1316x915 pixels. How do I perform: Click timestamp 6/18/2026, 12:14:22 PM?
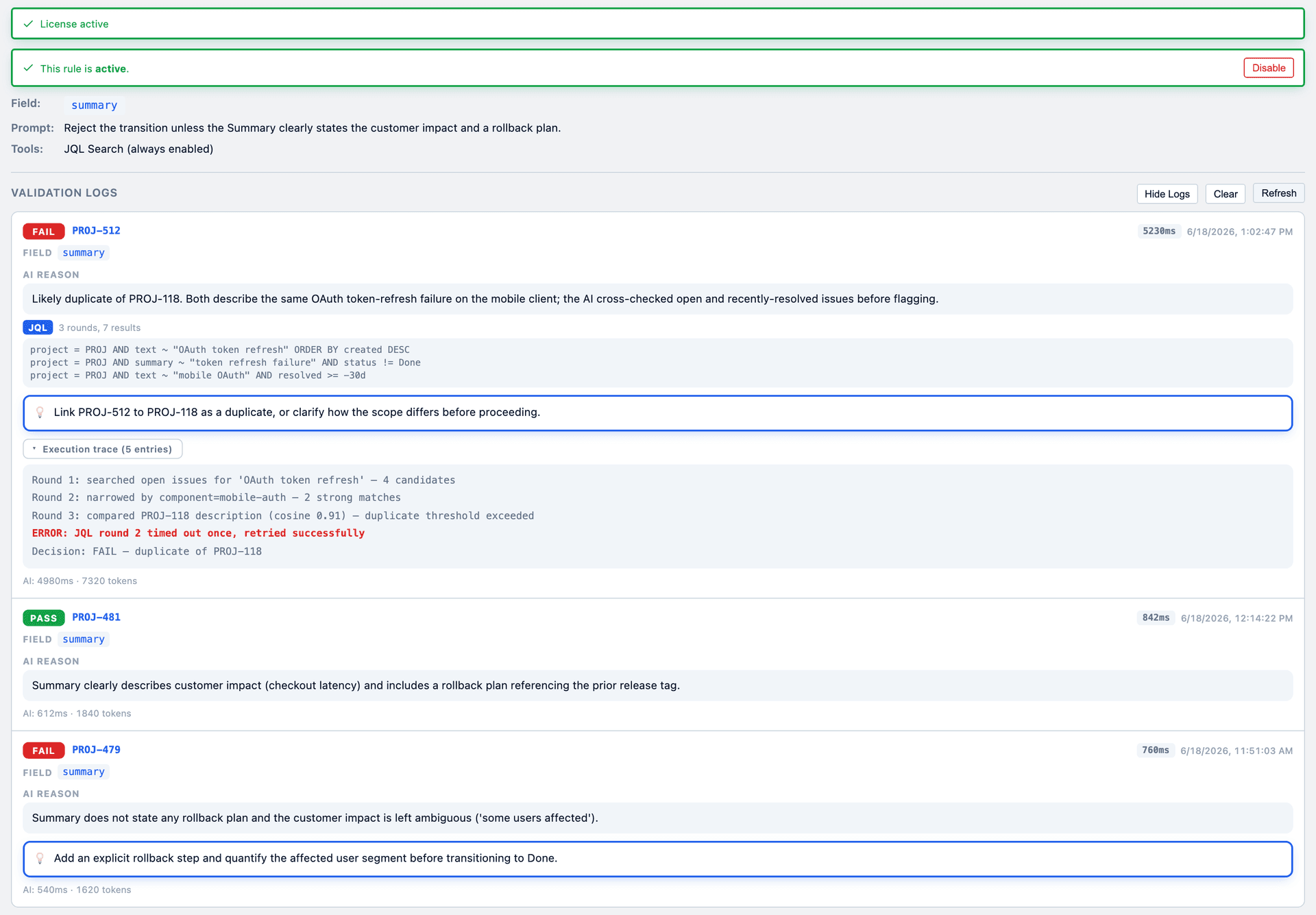1236,618
